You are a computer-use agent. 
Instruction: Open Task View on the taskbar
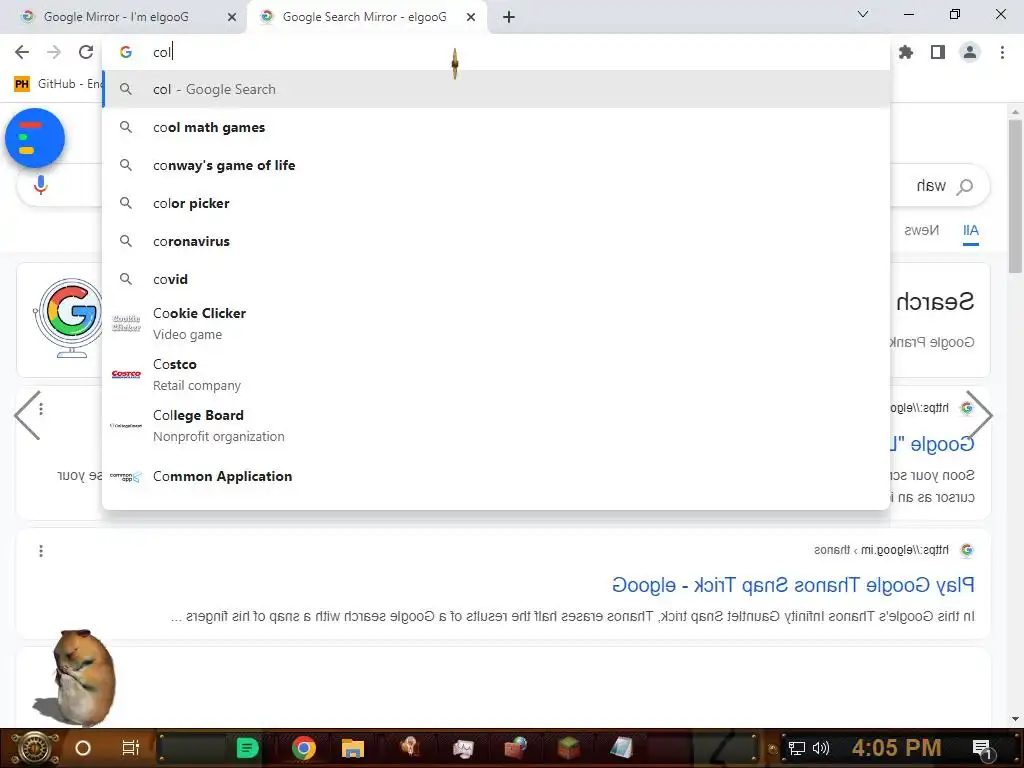[x=131, y=748]
